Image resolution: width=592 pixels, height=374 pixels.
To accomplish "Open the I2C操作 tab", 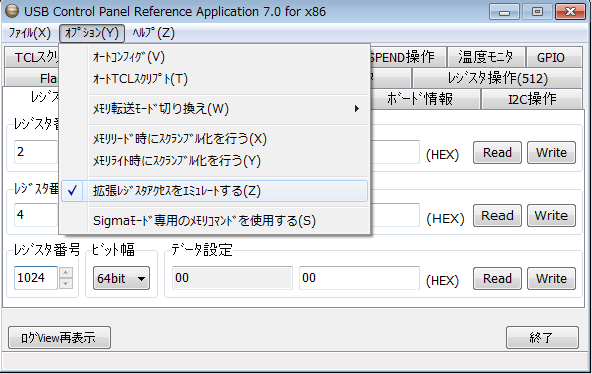I will pyautogui.click(x=532, y=99).
